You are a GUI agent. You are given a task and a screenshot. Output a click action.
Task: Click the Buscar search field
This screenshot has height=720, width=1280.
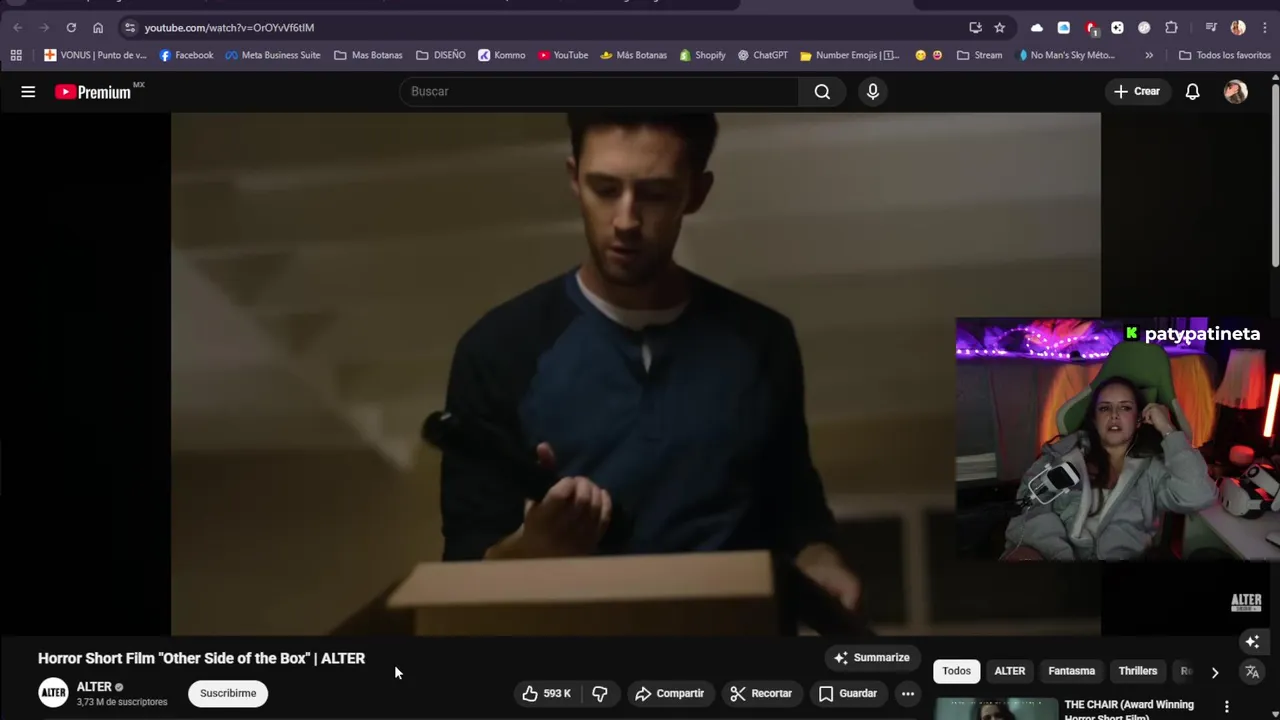(598, 91)
